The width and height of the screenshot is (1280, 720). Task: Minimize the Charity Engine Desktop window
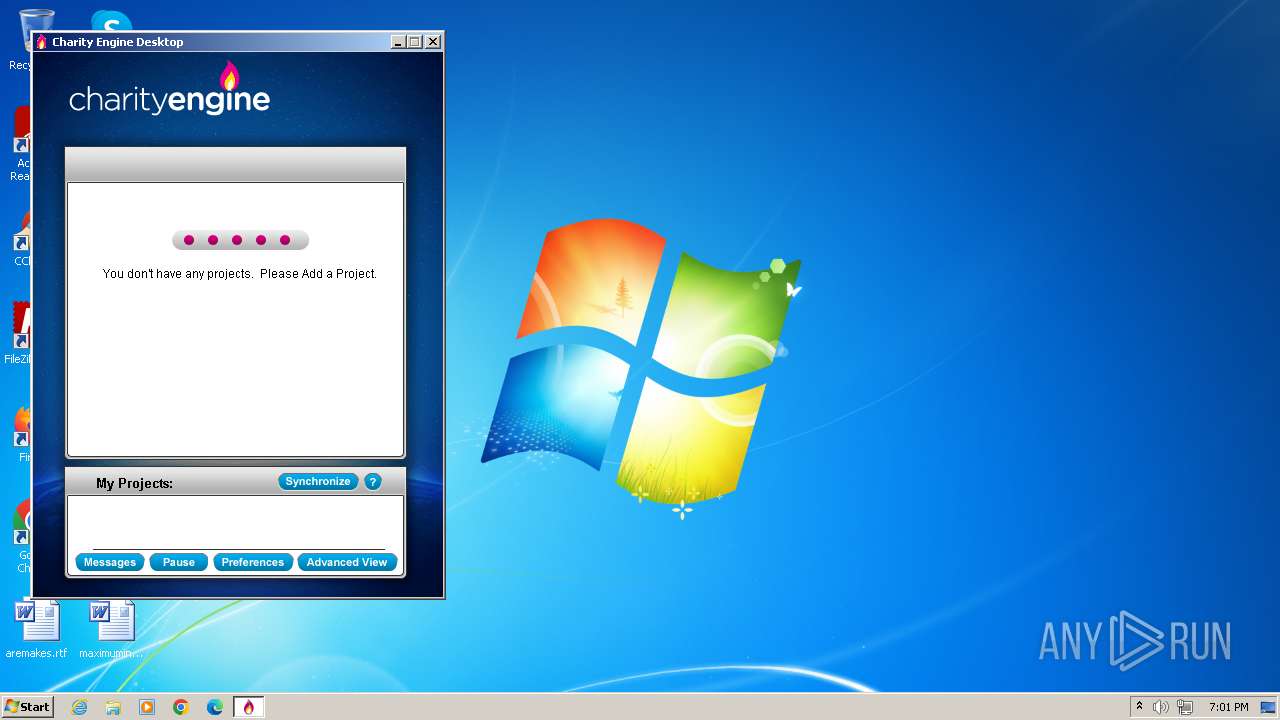coord(398,42)
